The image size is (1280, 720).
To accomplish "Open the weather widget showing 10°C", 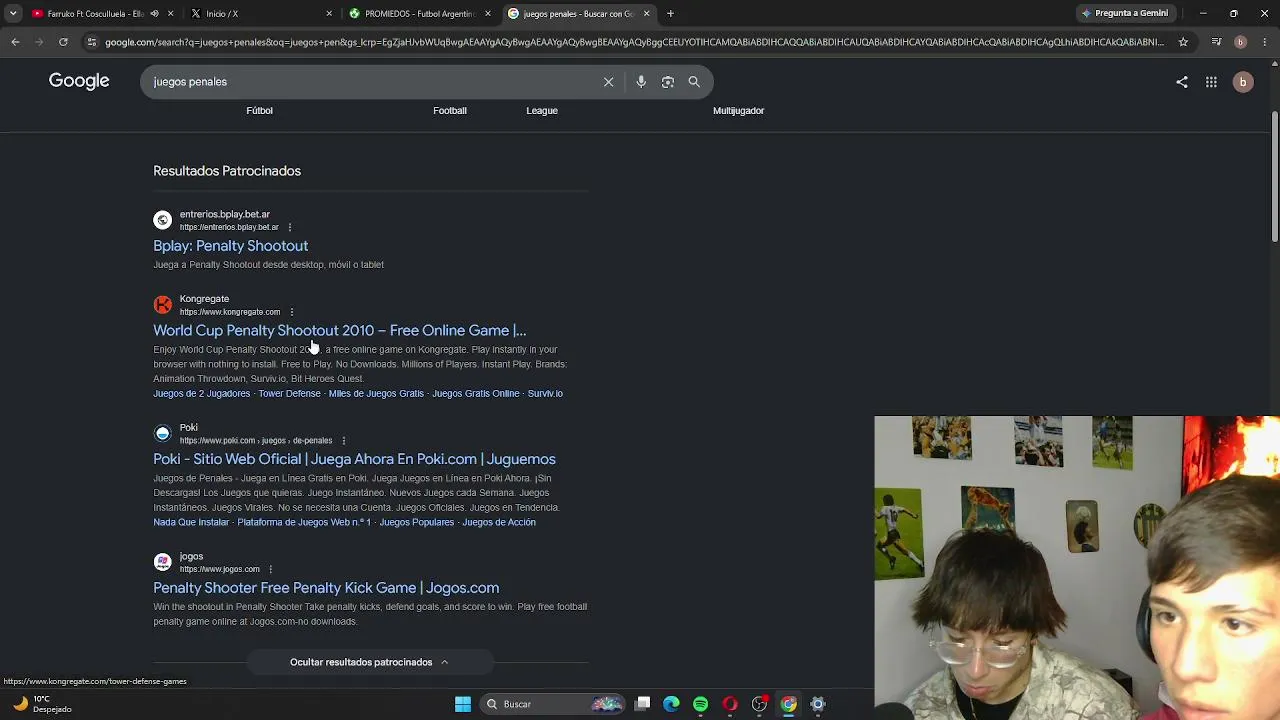I will click(40, 704).
